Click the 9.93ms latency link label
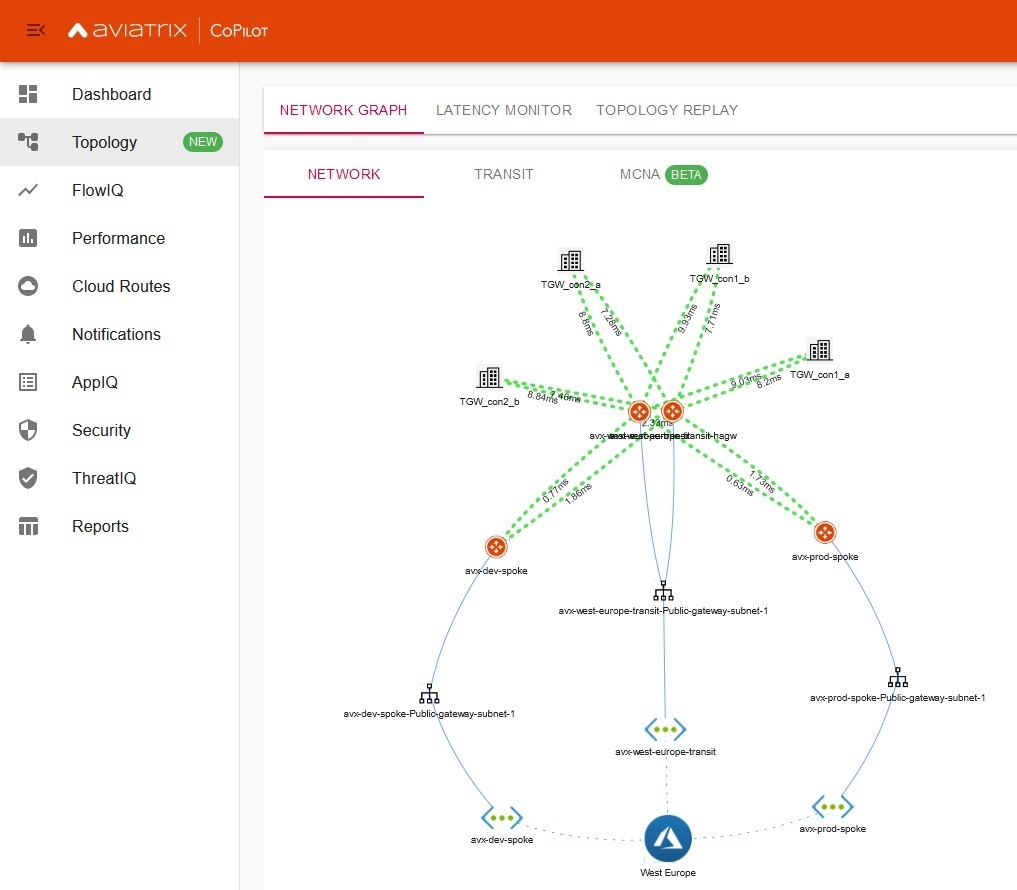 (x=687, y=319)
